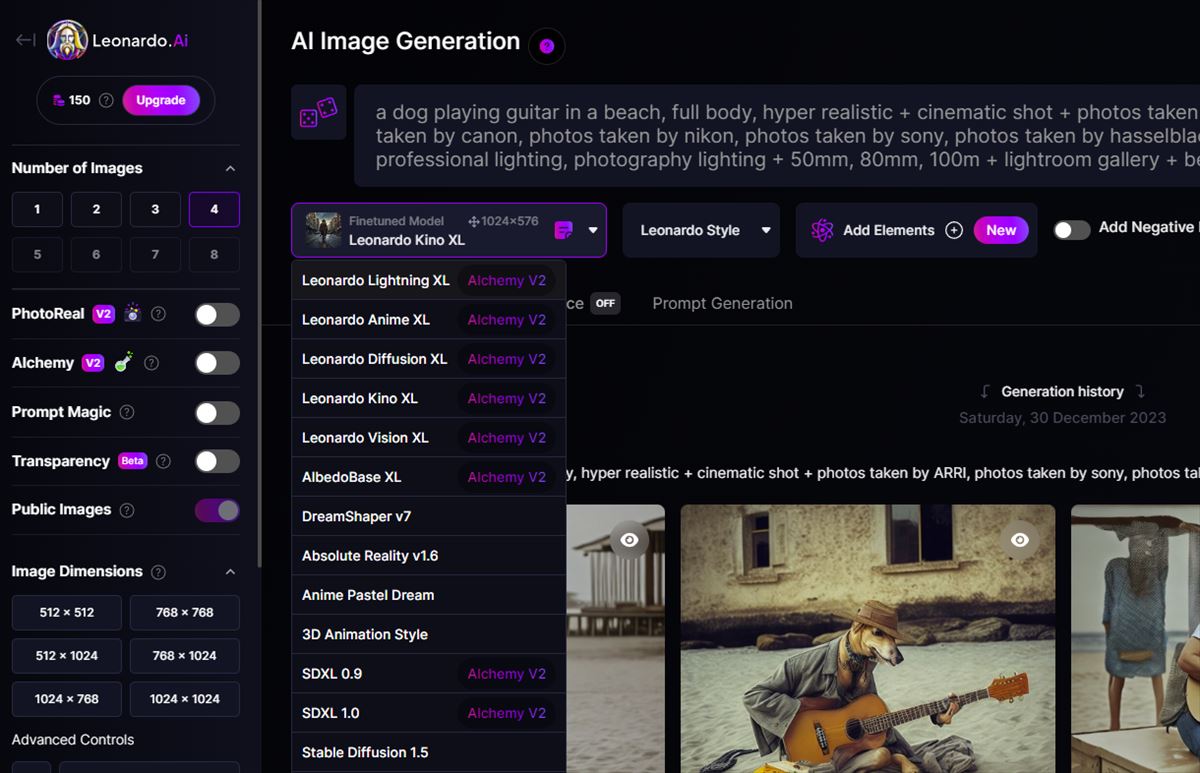
Task: Choose SDXL 1.0 model
Action: tap(429, 713)
